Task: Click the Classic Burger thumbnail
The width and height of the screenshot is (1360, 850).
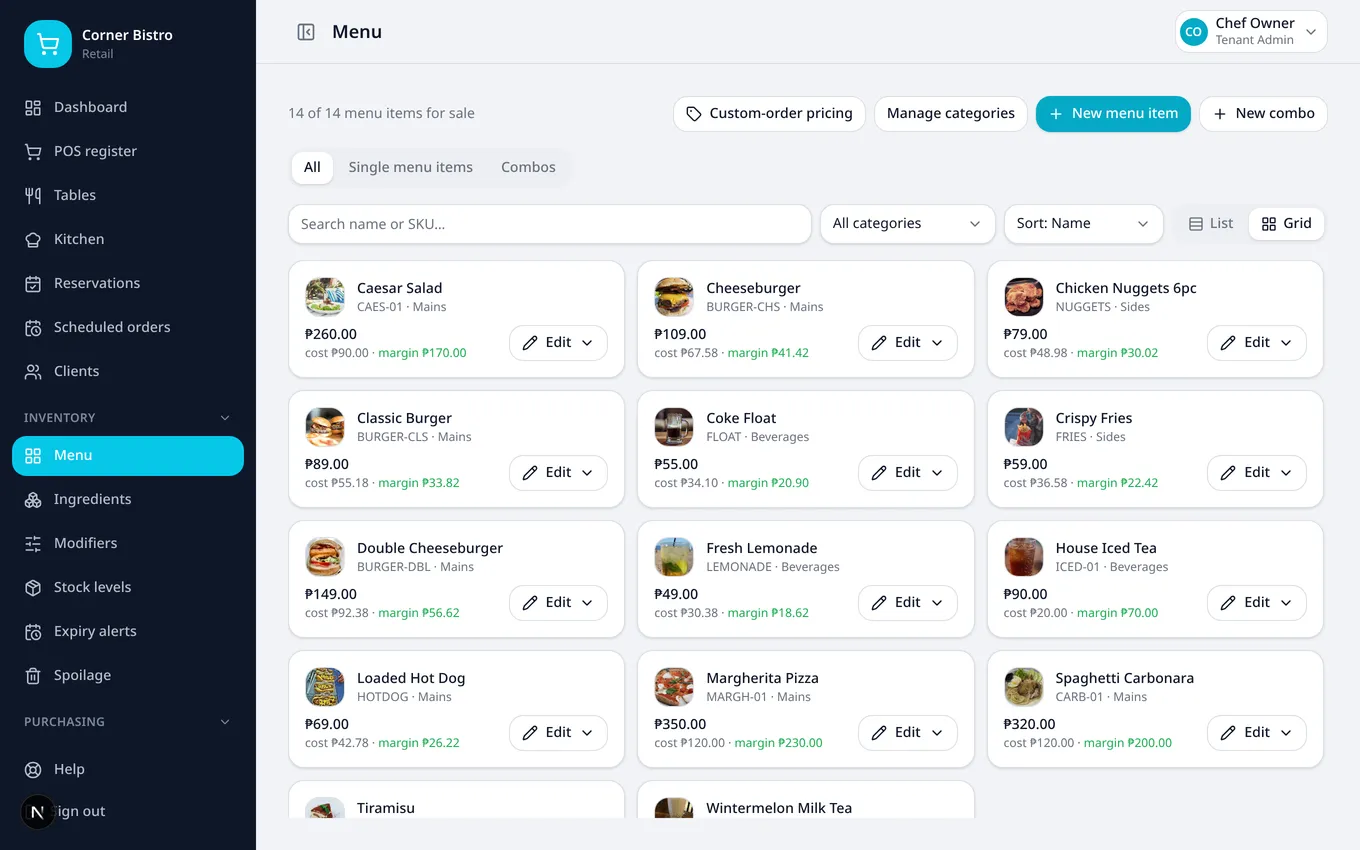Action: coord(325,427)
